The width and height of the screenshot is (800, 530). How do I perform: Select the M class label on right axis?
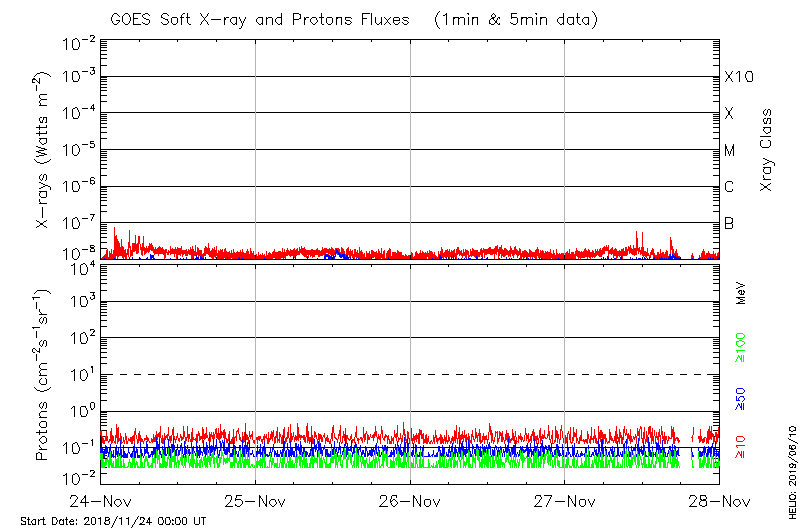730,151
